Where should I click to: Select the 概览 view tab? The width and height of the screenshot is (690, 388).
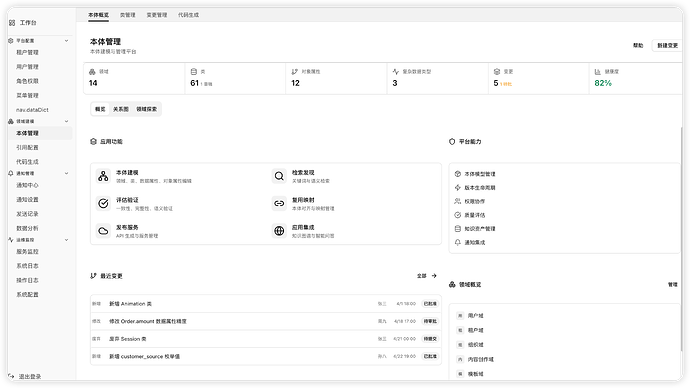pos(100,109)
